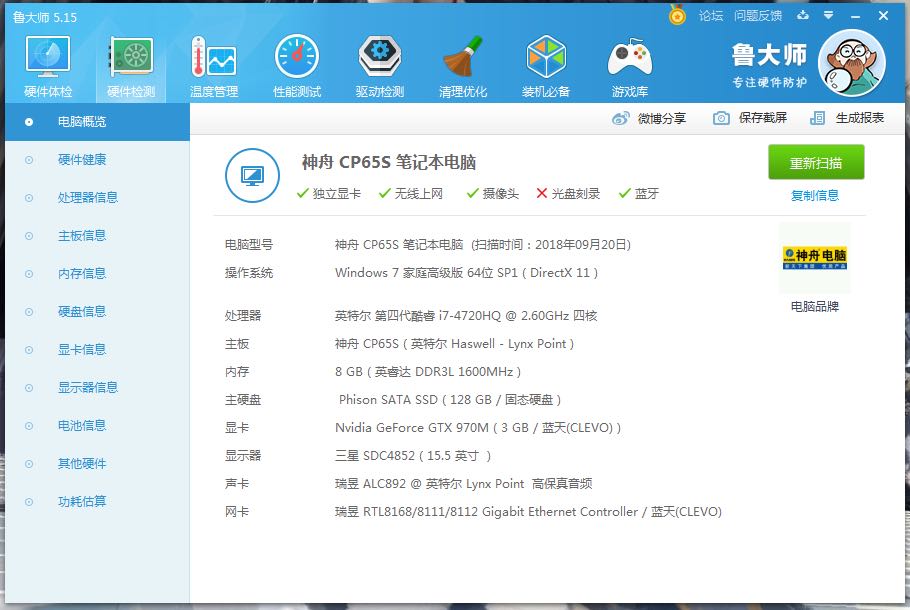
Task: Click the heading 神舟 CP65S 笔记本电脑
Action: (389, 162)
